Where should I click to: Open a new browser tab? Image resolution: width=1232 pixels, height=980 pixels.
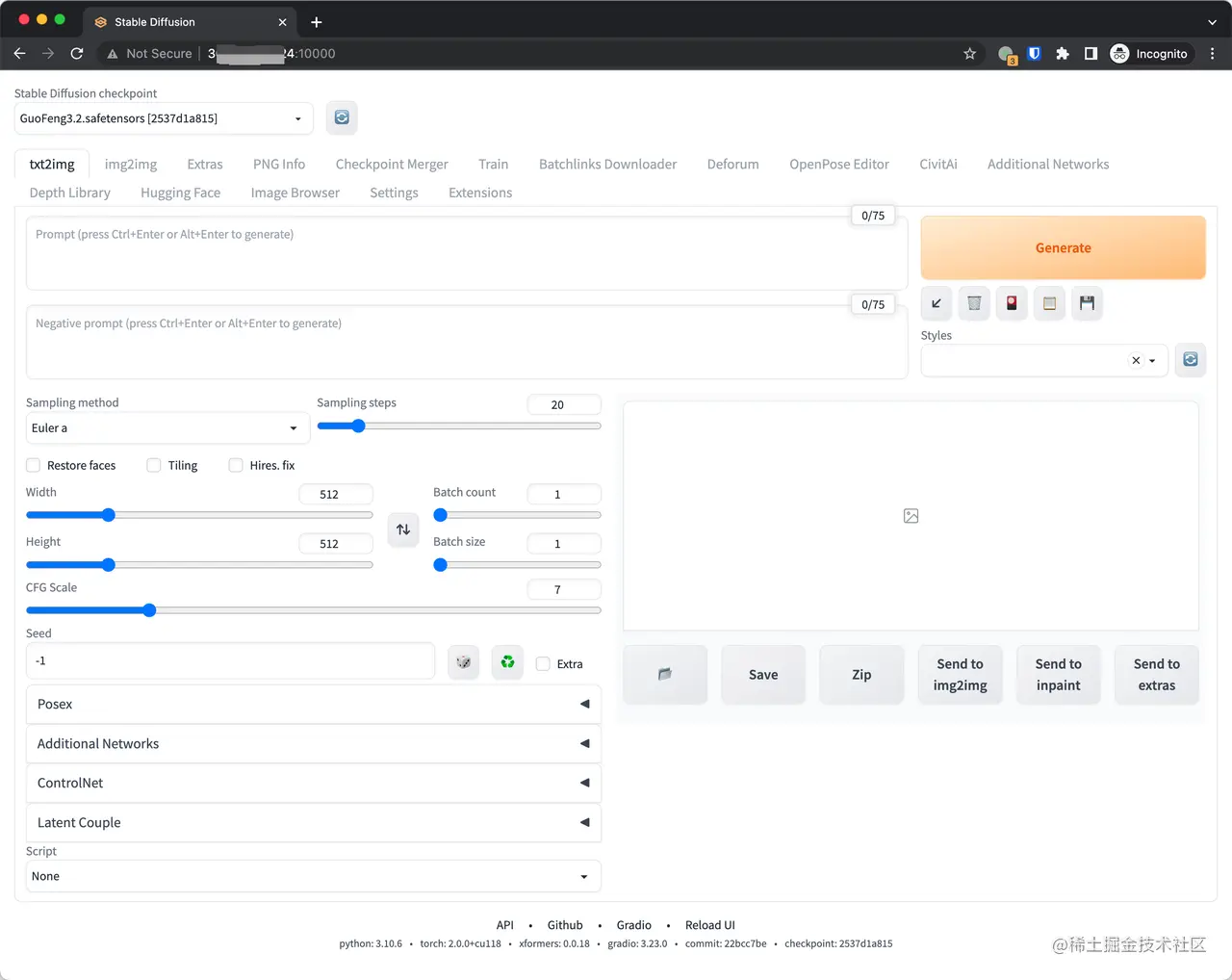317,22
